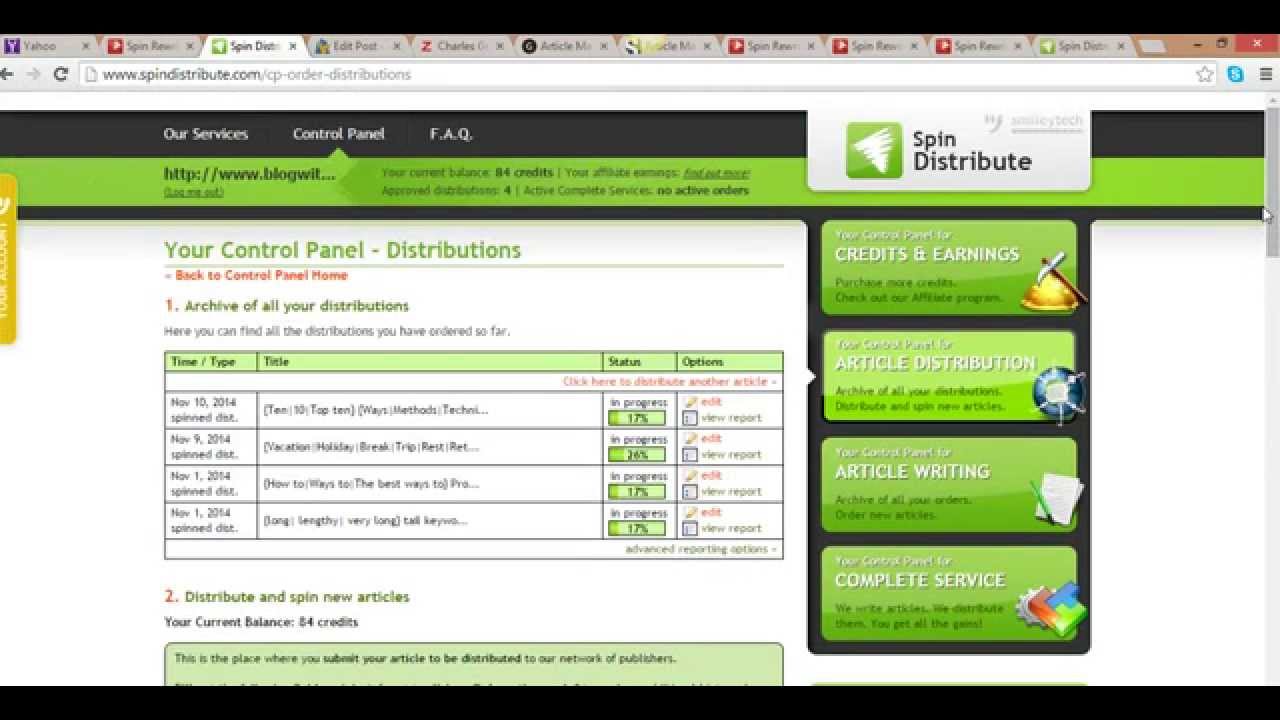Screen dimensions: 1280x720
Task: Click the 'Nov 9, 2014' date cell
Action: coord(200,439)
